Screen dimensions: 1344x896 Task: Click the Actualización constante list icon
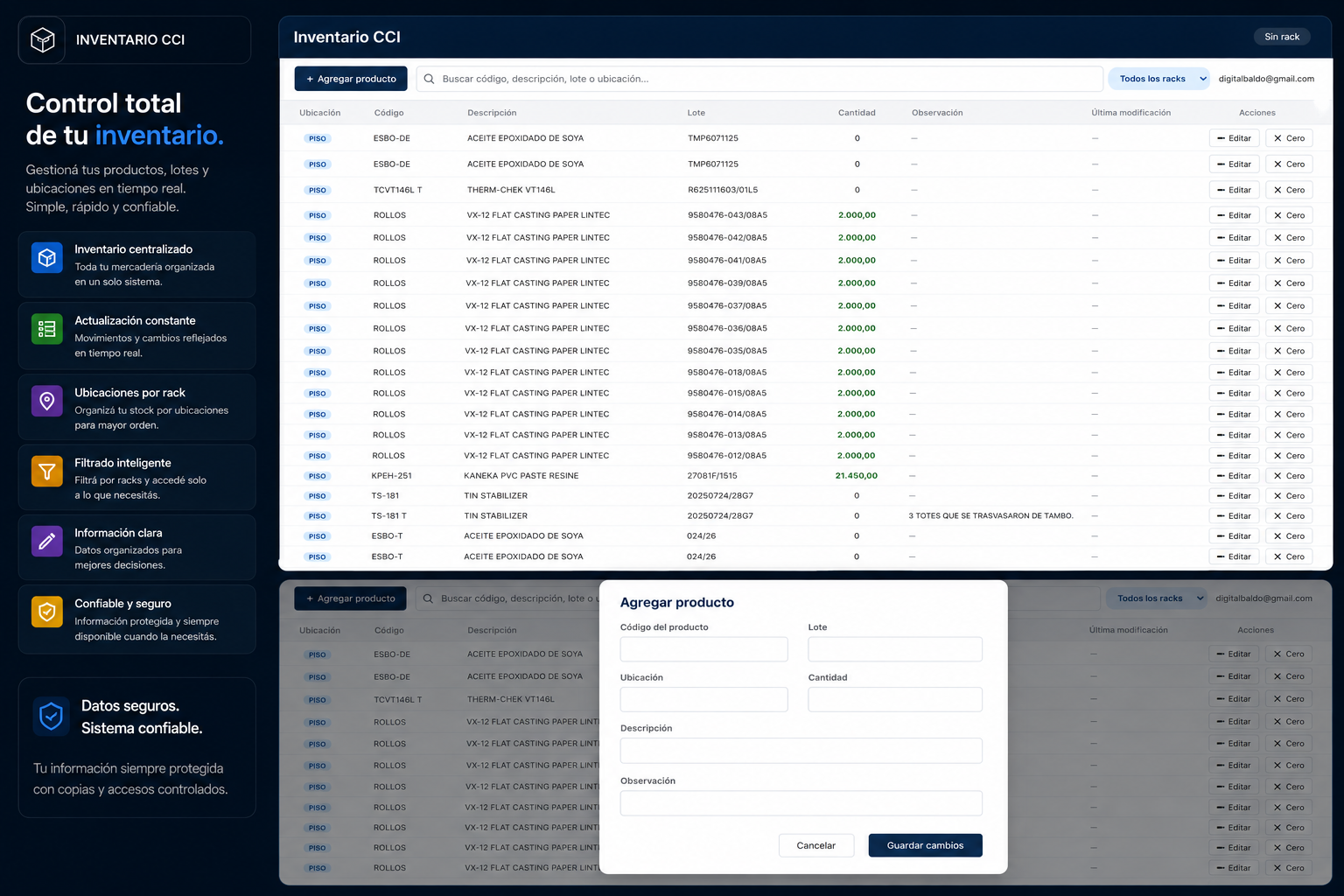(x=47, y=329)
